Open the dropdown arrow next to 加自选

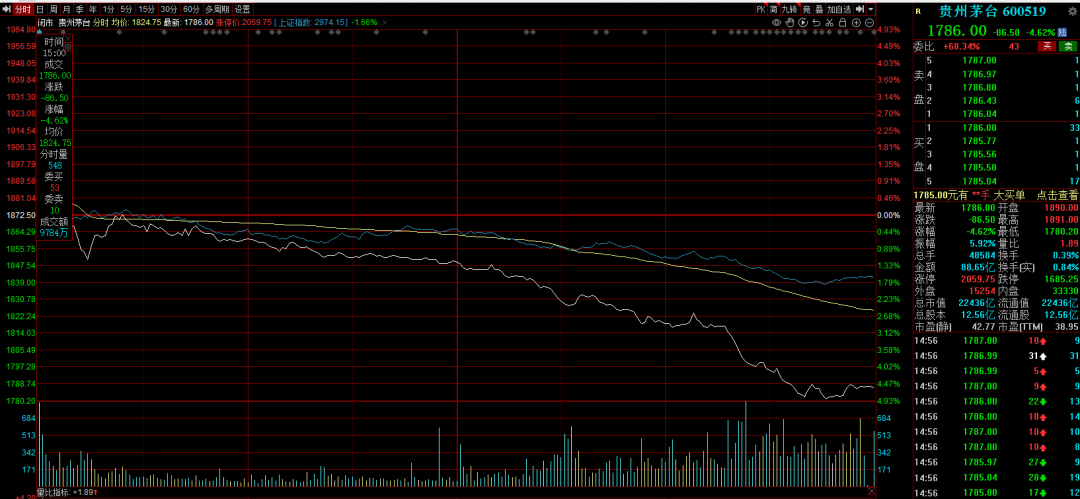871,9
